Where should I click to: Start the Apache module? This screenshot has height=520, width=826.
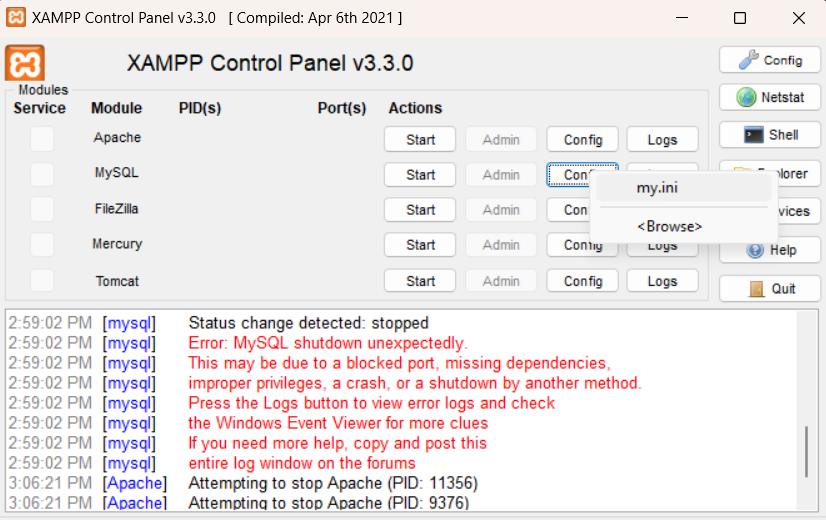coord(420,140)
